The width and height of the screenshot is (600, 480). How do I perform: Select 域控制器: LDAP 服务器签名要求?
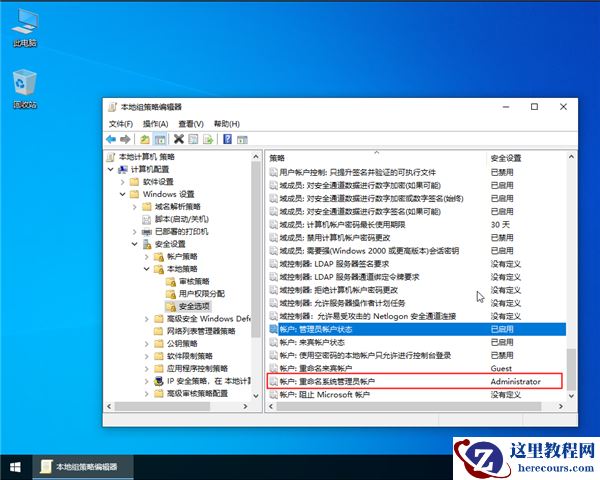pyautogui.click(x=416, y=264)
